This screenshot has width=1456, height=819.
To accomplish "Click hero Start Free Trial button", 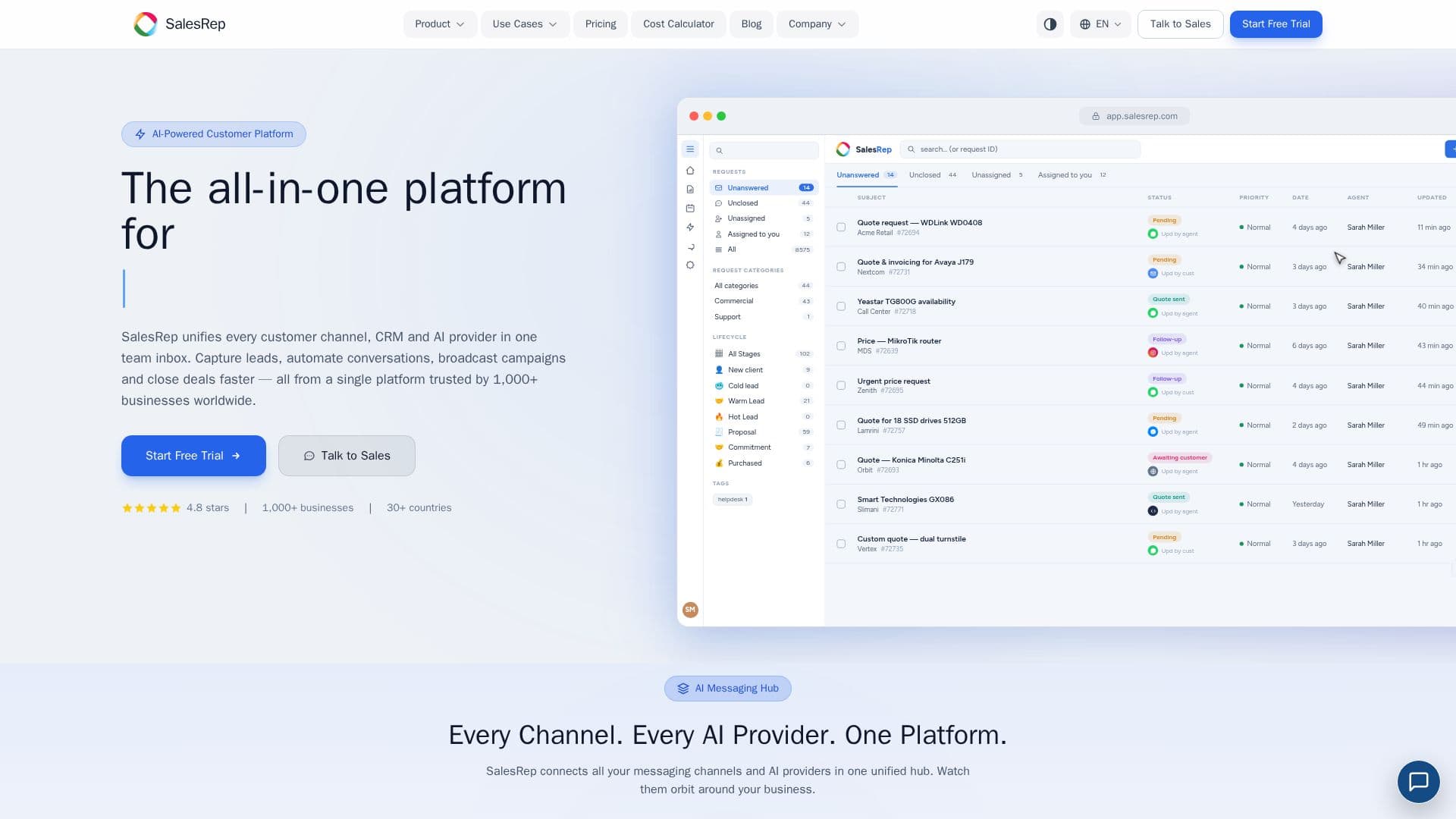I will 193,456.
